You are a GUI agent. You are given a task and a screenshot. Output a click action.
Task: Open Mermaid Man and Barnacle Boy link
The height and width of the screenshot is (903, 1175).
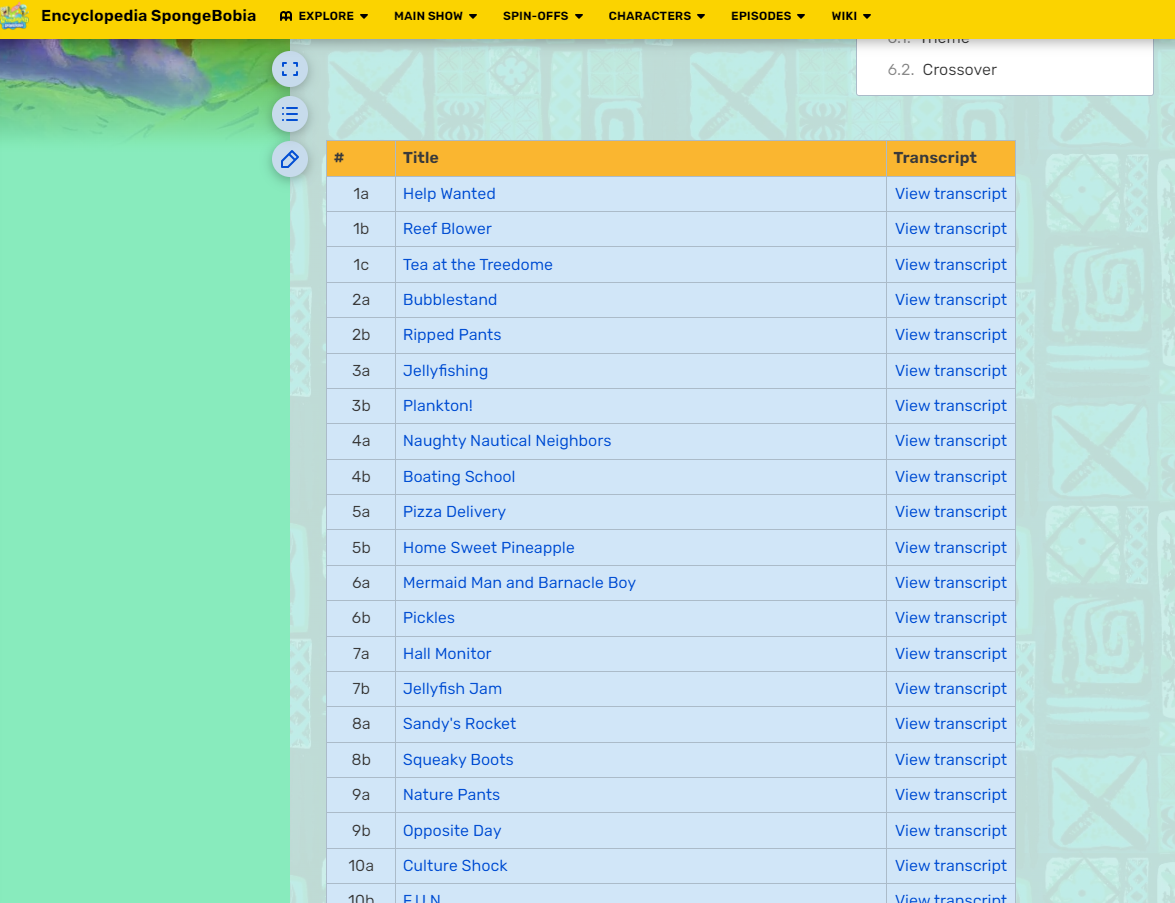(x=519, y=583)
